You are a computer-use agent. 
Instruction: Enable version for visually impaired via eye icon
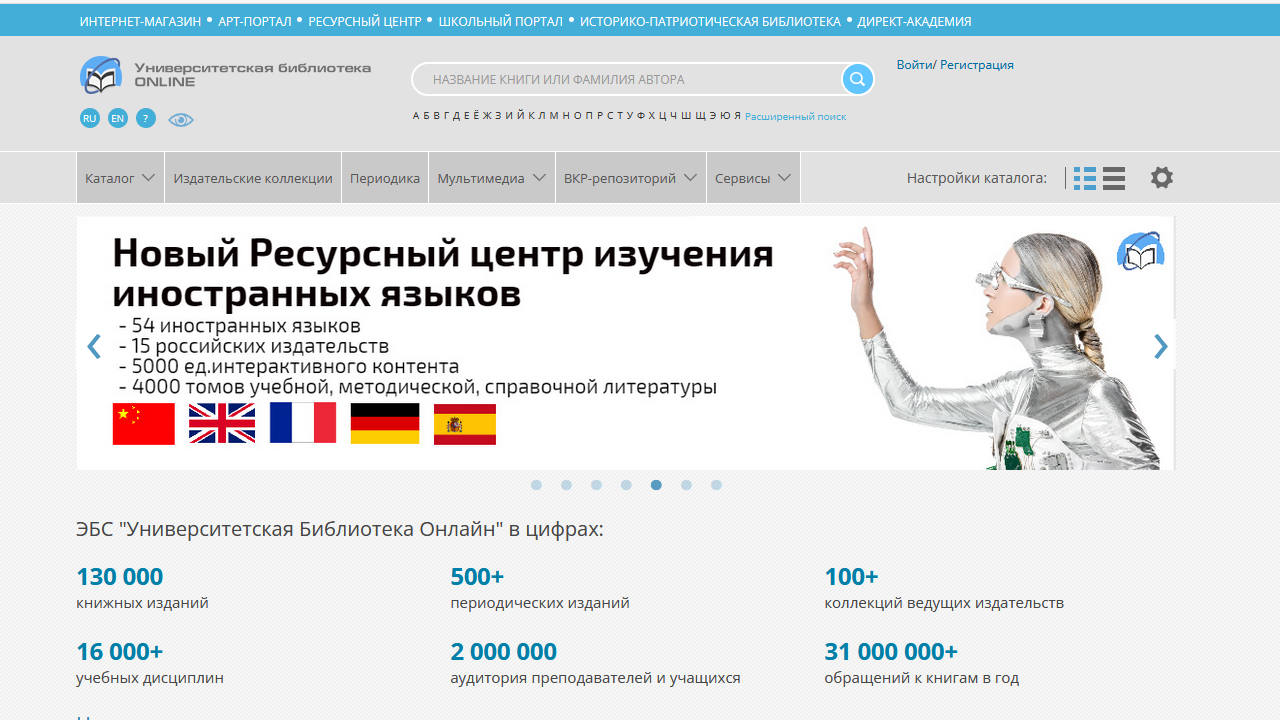[x=181, y=118]
